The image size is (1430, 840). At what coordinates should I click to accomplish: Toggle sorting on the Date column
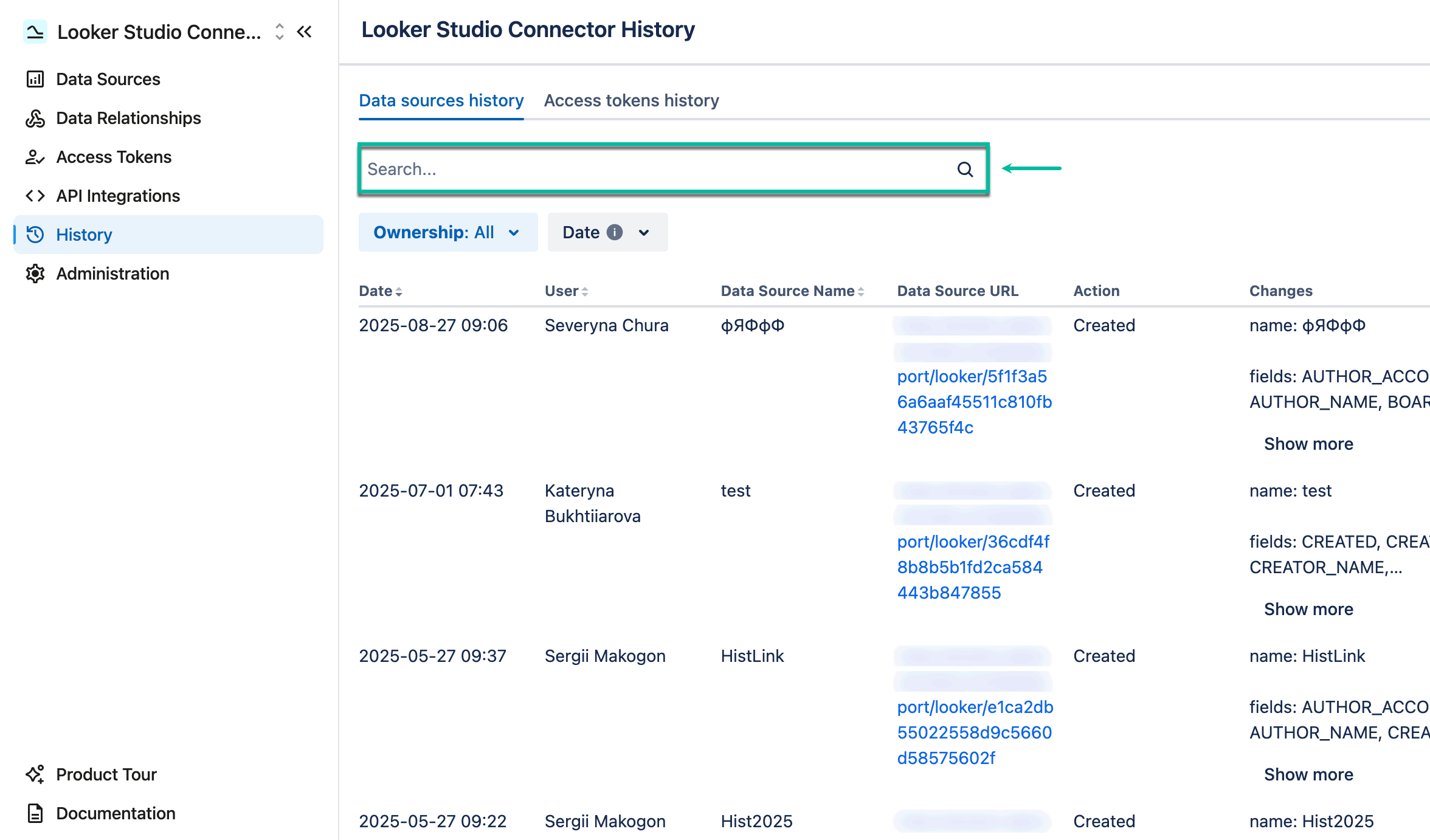pyautogui.click(x=399, y=291)
